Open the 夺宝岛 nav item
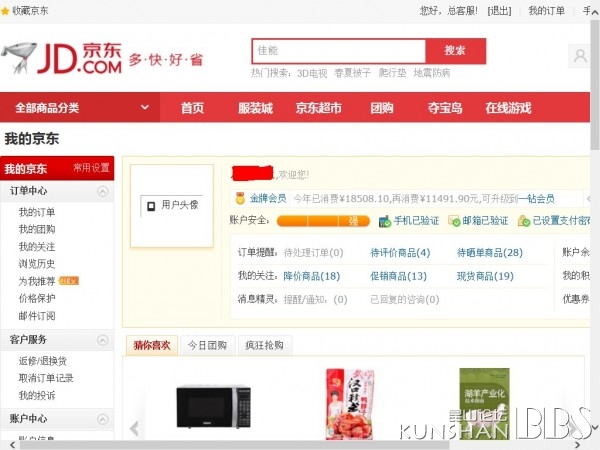 (x=445, y=108)
